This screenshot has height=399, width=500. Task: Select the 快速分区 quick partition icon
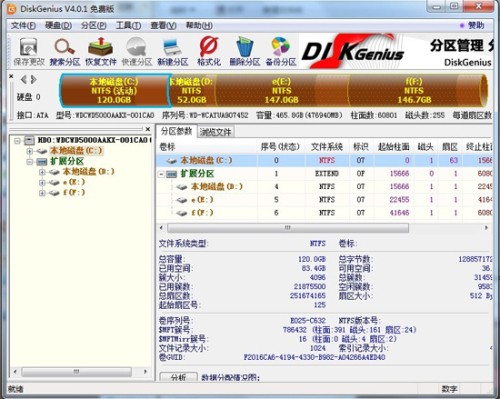click(x=137, y=51)
